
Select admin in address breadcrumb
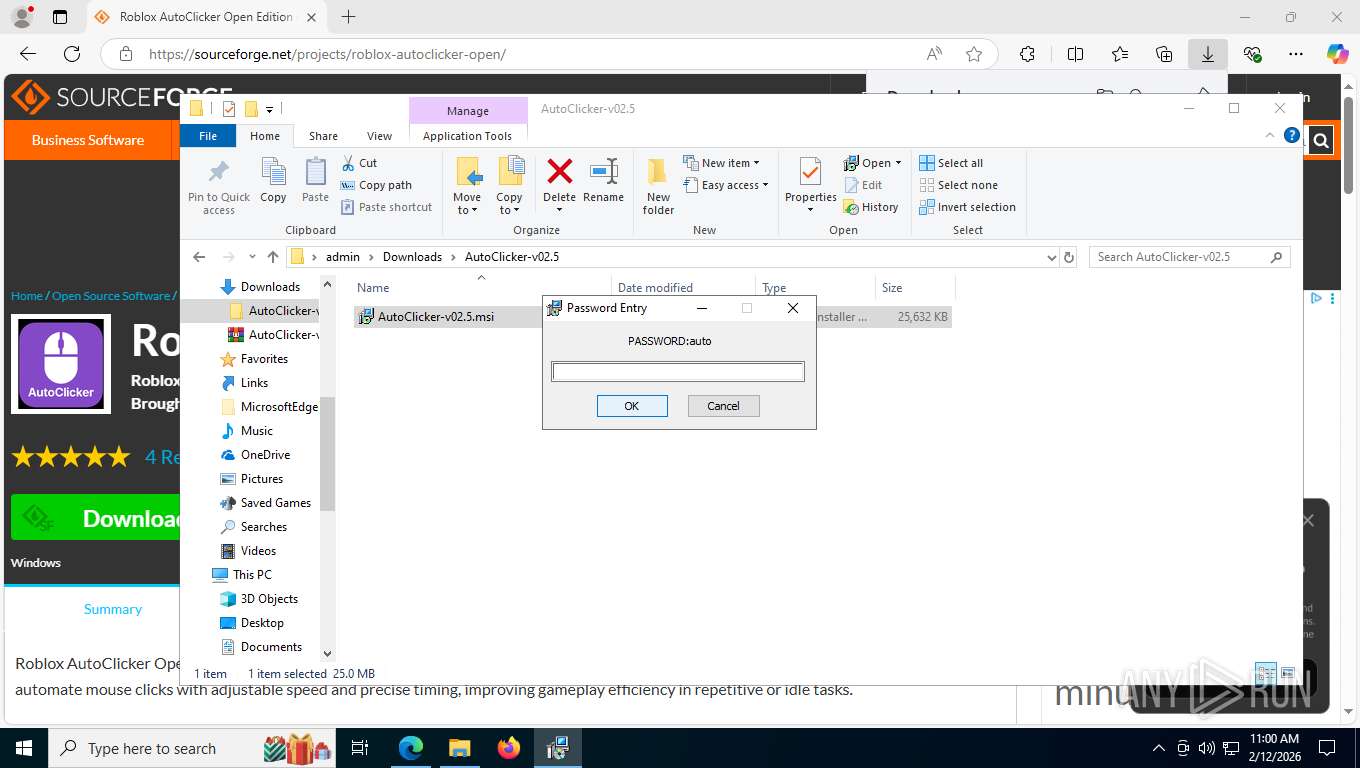342,257
